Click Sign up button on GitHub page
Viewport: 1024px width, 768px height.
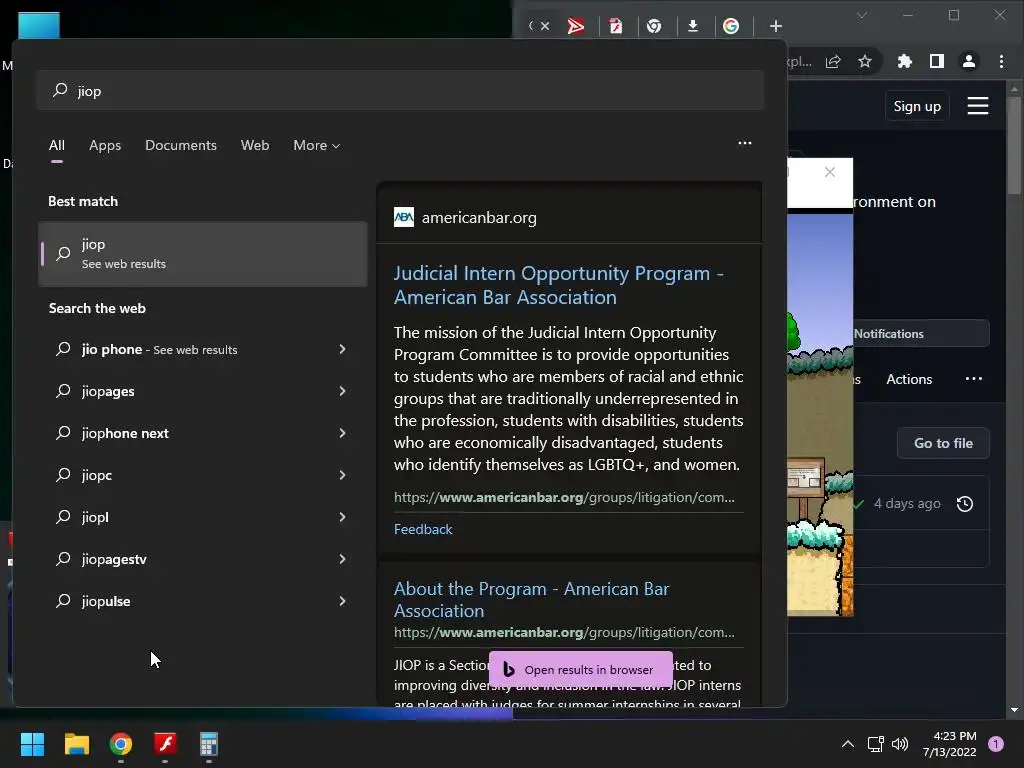point(917,106)
